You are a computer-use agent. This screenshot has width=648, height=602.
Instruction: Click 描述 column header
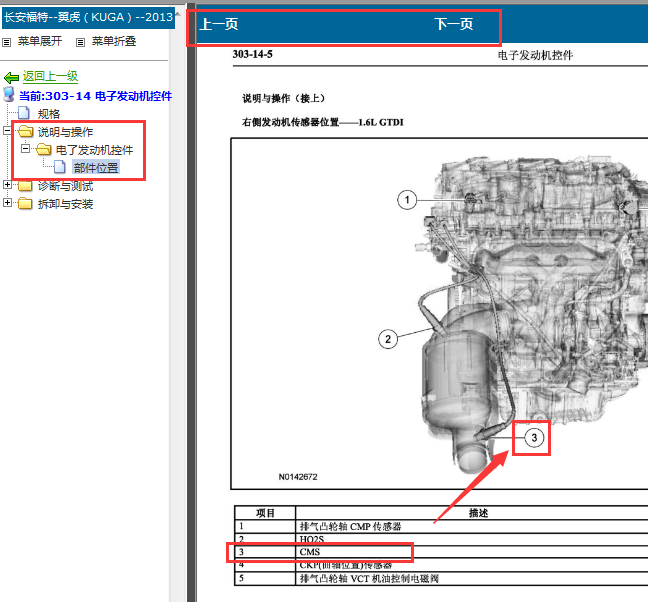click(x=478, y=513)
